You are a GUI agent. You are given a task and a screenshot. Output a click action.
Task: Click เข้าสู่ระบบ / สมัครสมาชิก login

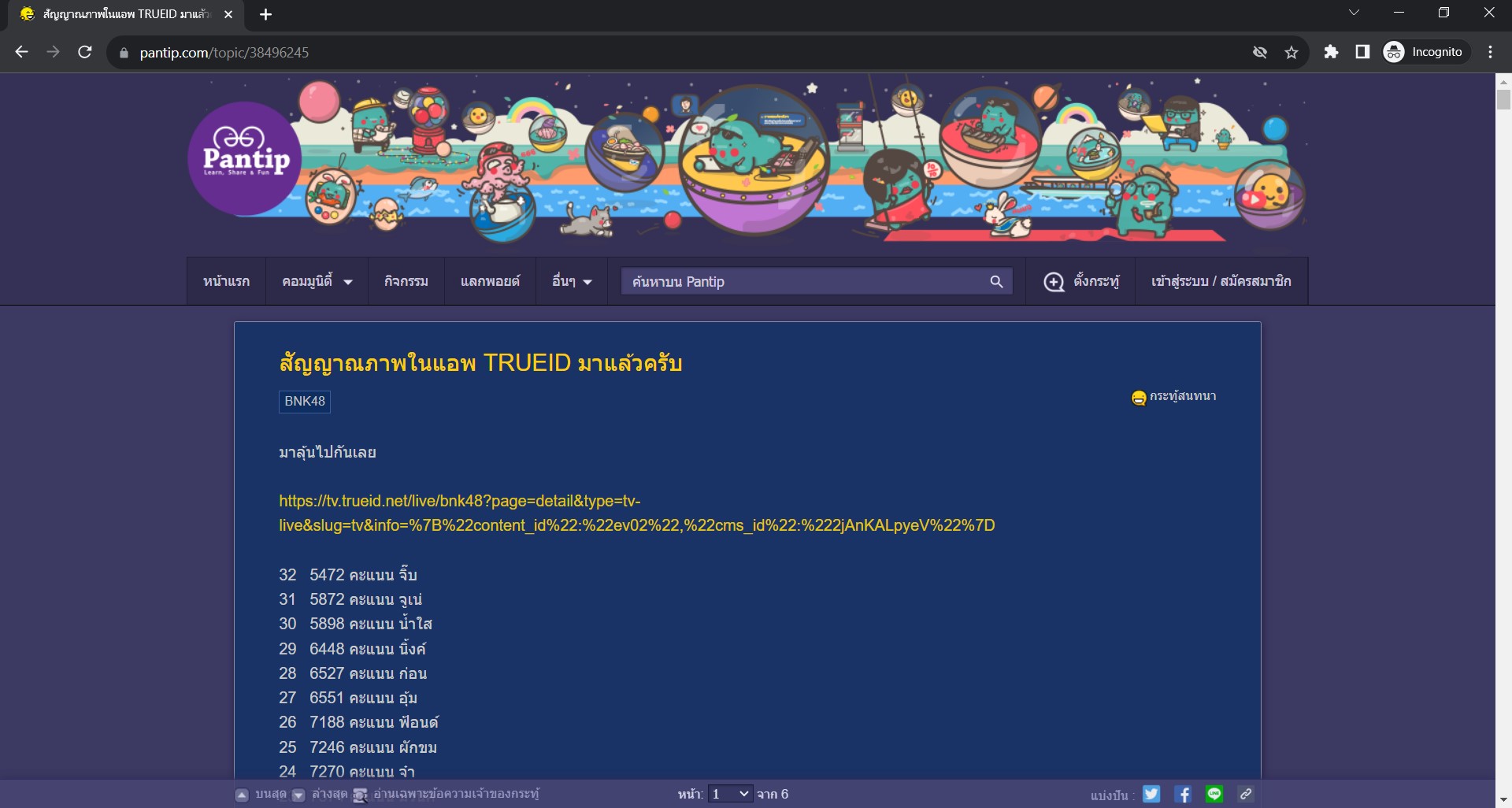point(1221,281)
